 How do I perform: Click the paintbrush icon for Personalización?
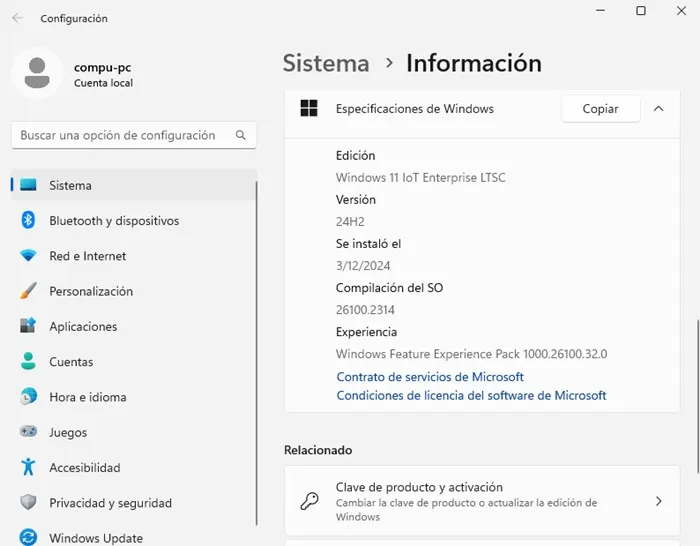(x=28, y=291)
